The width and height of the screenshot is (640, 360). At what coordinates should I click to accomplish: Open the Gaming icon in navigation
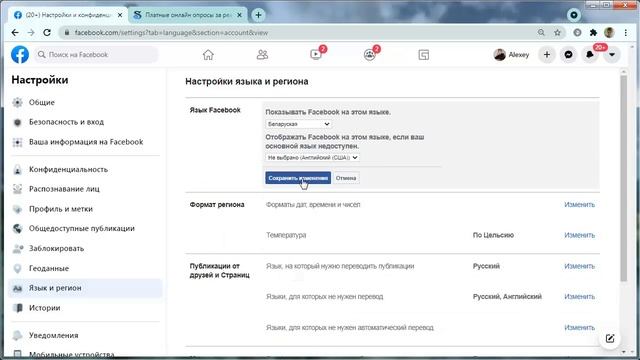[x=424, y=55]
